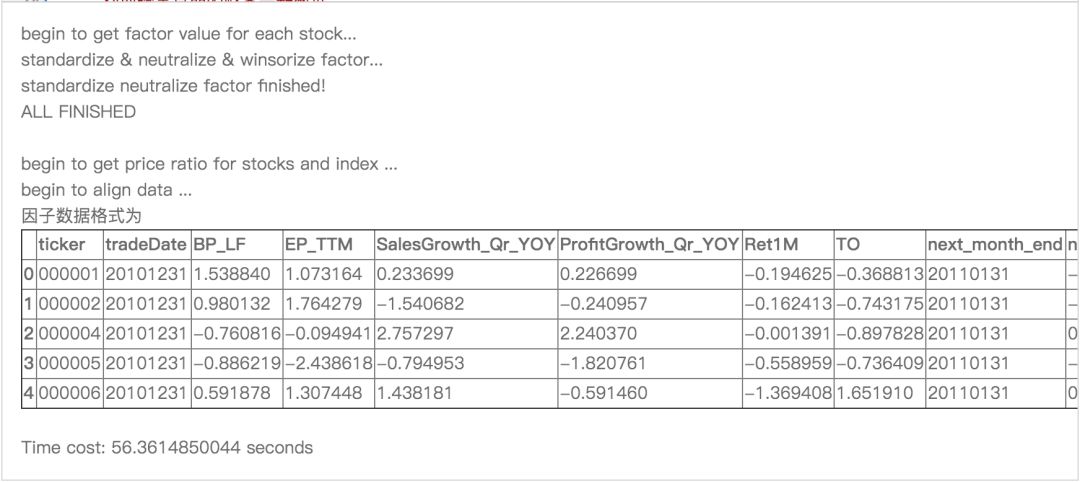Select ticker cell 000004

point(69,333)
